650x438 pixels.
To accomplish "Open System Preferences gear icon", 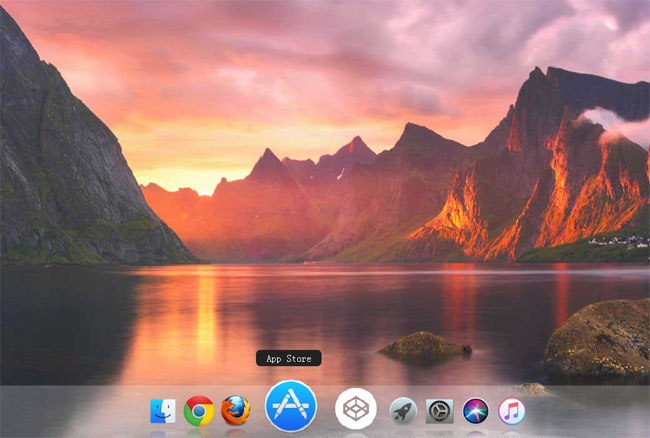I will pyautogui.click(x=439, y=410).
